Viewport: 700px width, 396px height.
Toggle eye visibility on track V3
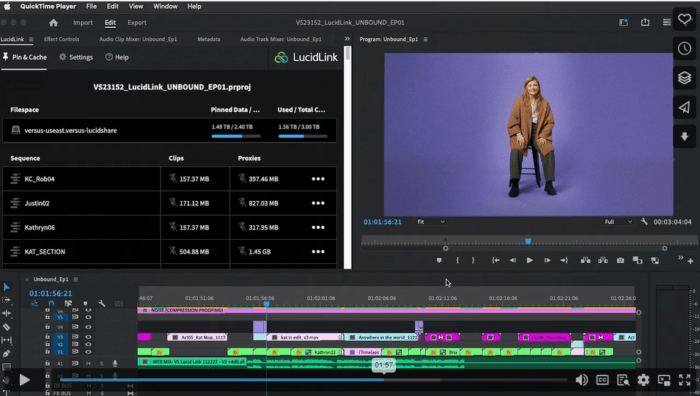click(x=88, y=337)
